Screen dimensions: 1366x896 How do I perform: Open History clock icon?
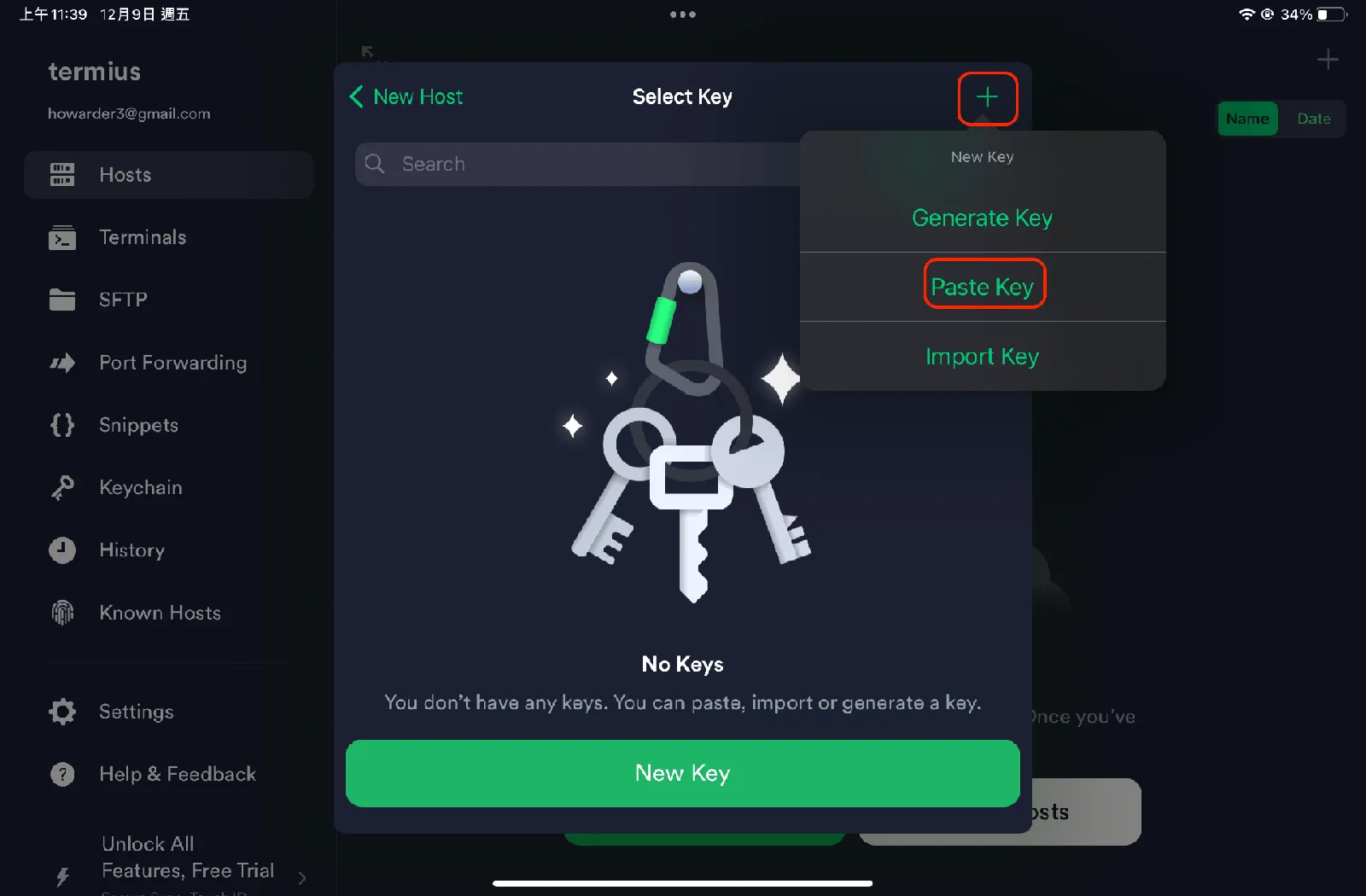pyautogui.click(x=62, y=550)
